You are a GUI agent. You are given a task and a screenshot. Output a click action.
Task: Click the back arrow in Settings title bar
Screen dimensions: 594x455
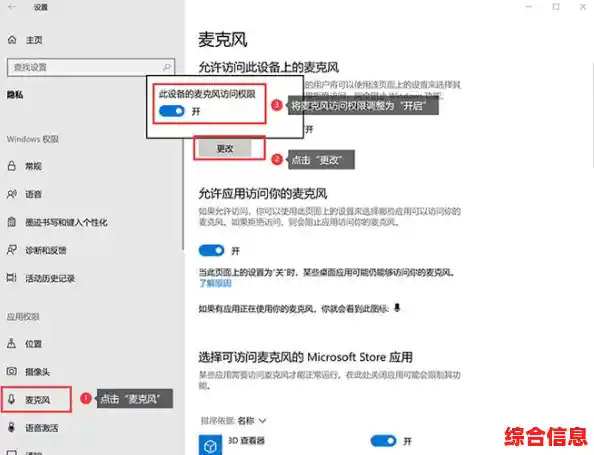(x=12, y=7)
